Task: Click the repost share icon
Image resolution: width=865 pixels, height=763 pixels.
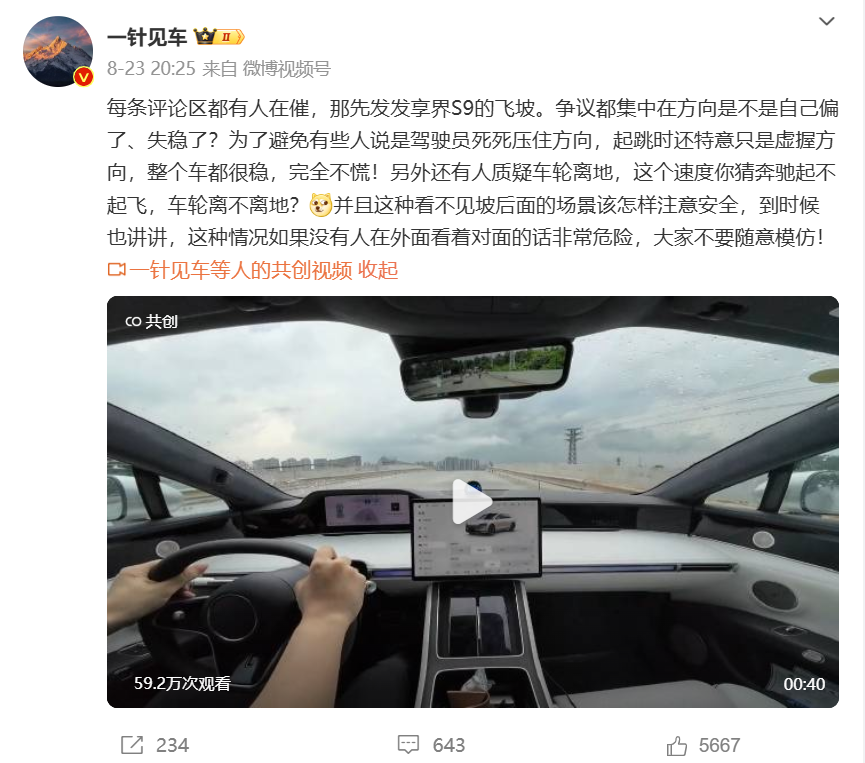Action: [132, 745]
